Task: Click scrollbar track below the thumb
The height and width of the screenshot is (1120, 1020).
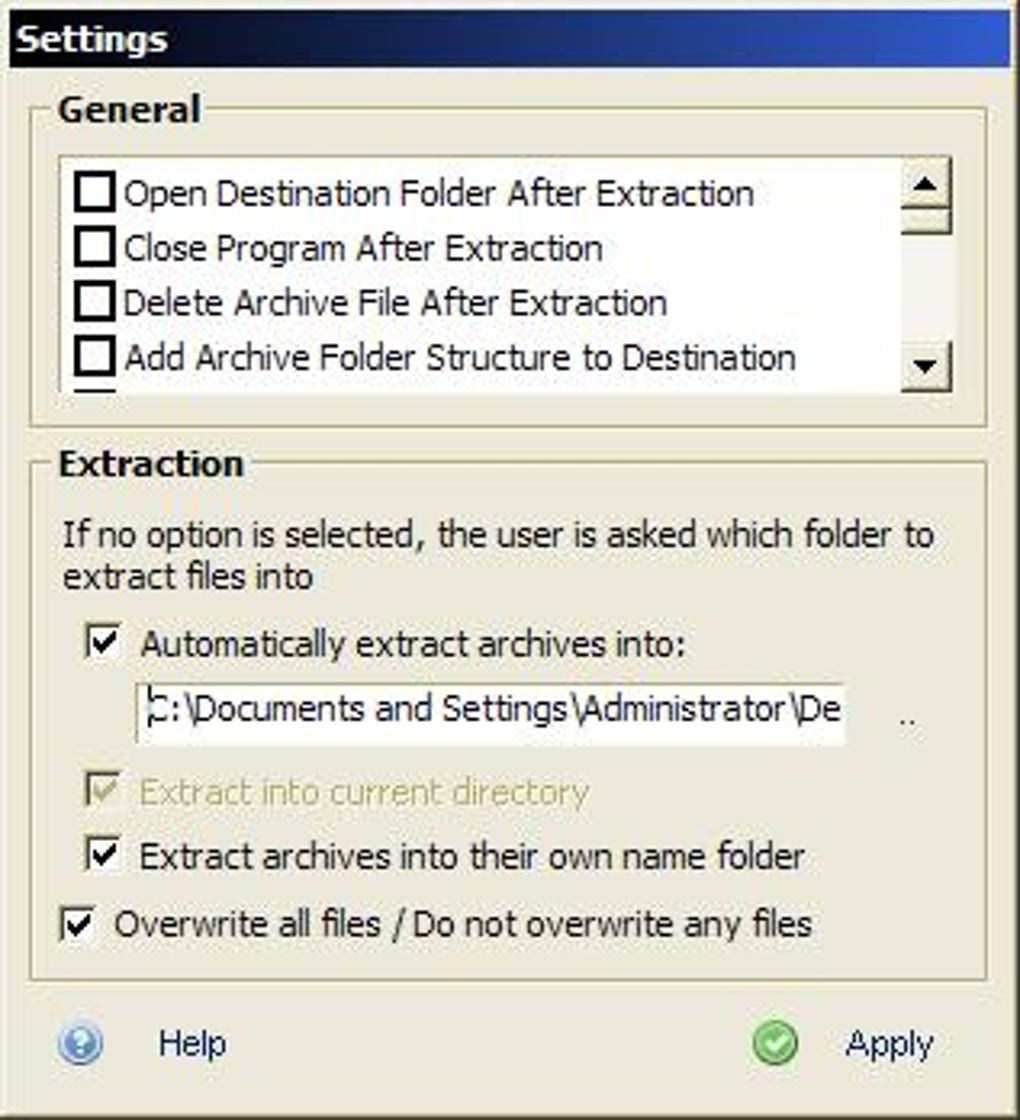Action: pyautogui.click(x=925, y=290)
